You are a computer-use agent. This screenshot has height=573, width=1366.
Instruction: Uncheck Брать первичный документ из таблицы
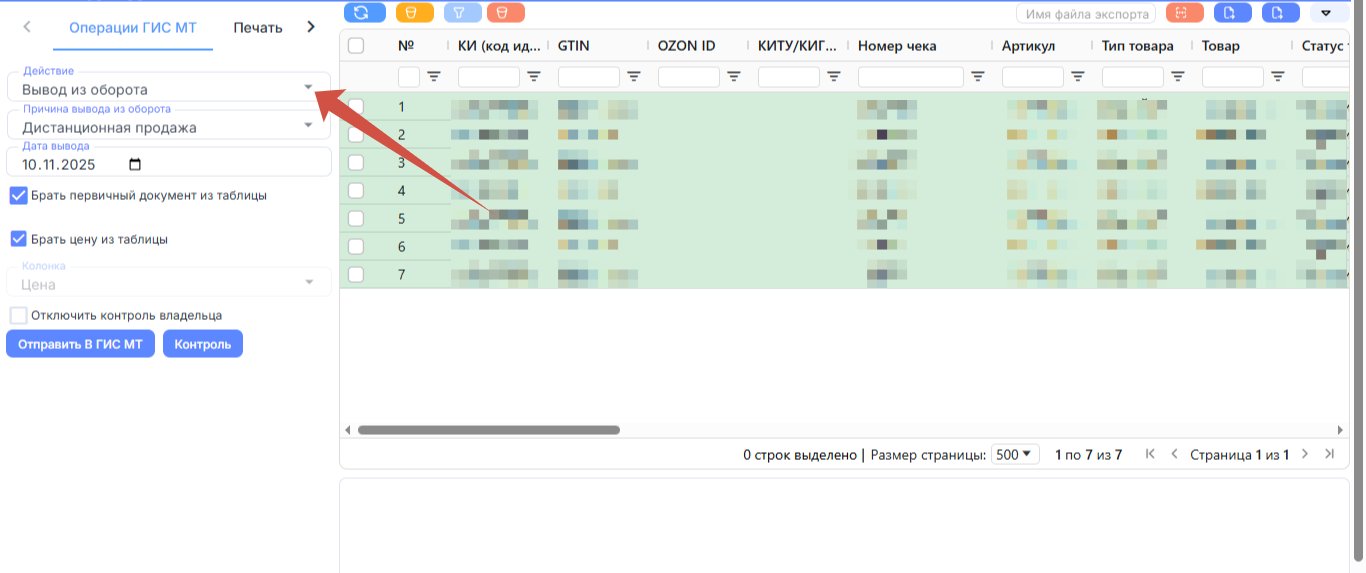pos(18,195)
